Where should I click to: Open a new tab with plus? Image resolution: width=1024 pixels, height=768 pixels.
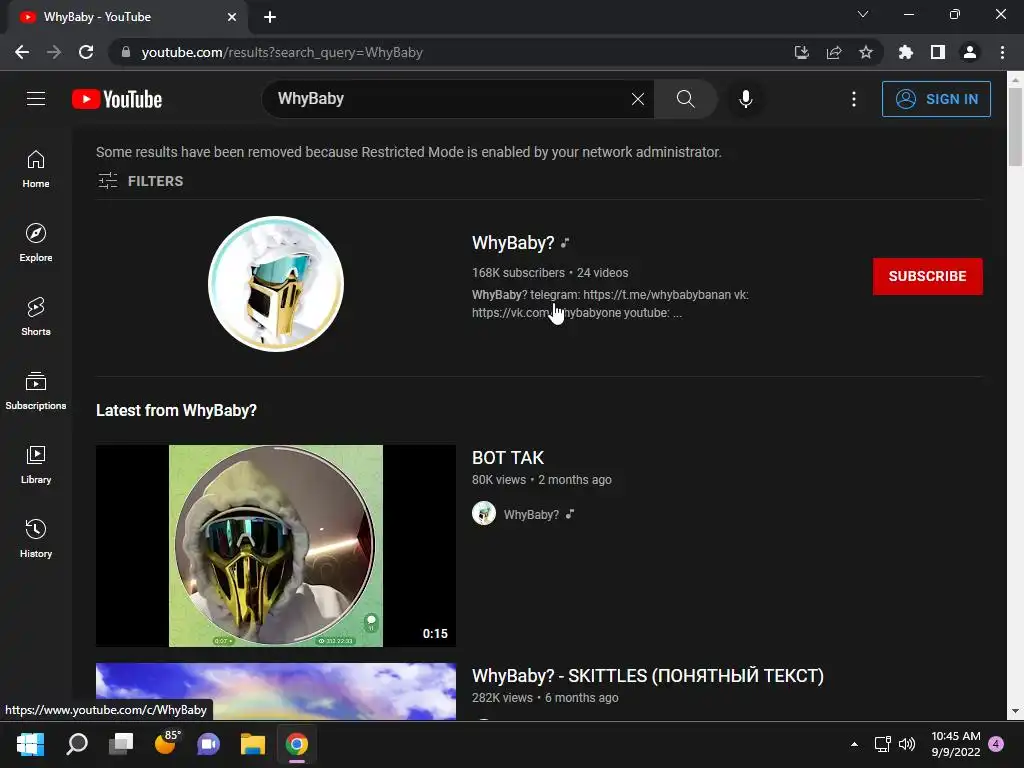[x=270, y=17]
